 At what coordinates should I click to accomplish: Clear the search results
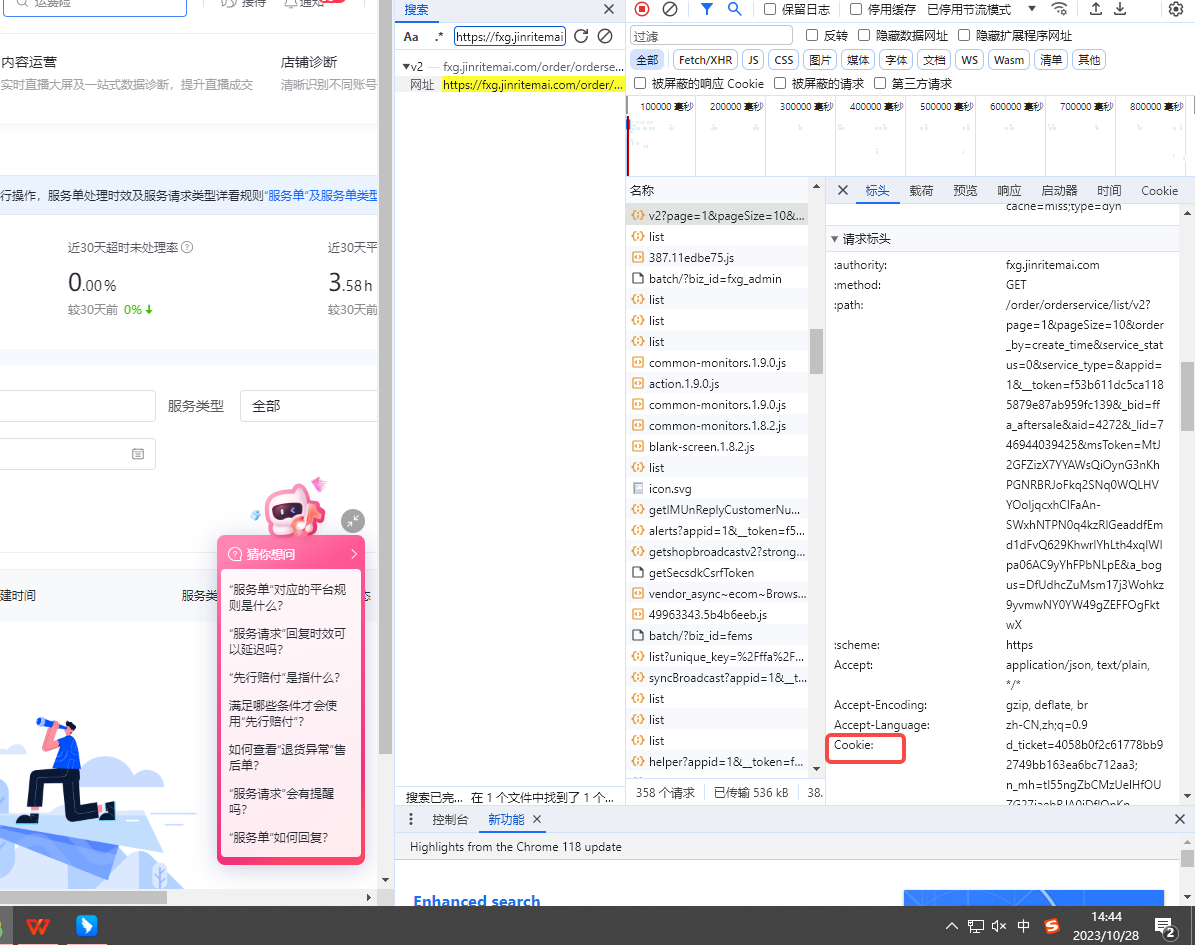click(x=605, y=36)
